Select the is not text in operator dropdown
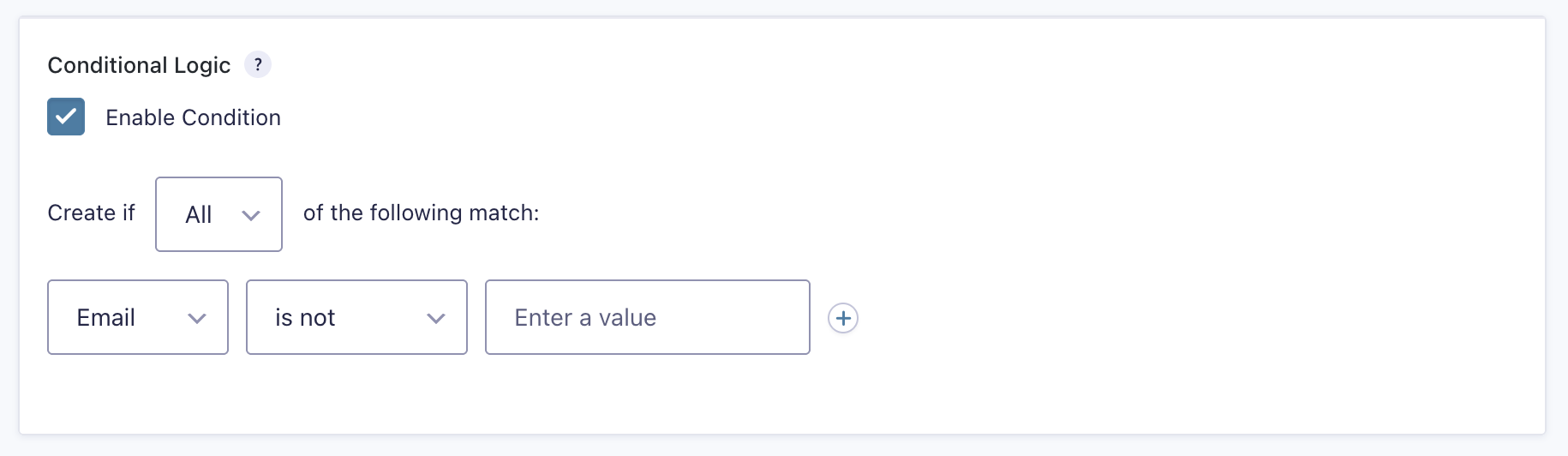 (x=305, y=318)
